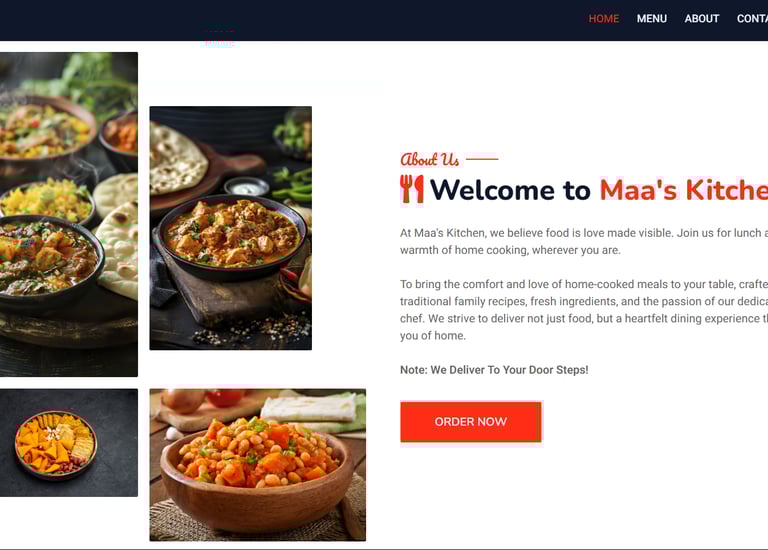The height and width of the screenshot is (550, 768).
Task: Click the red Maa's Kitchen brand text
Action: [684, 190]
